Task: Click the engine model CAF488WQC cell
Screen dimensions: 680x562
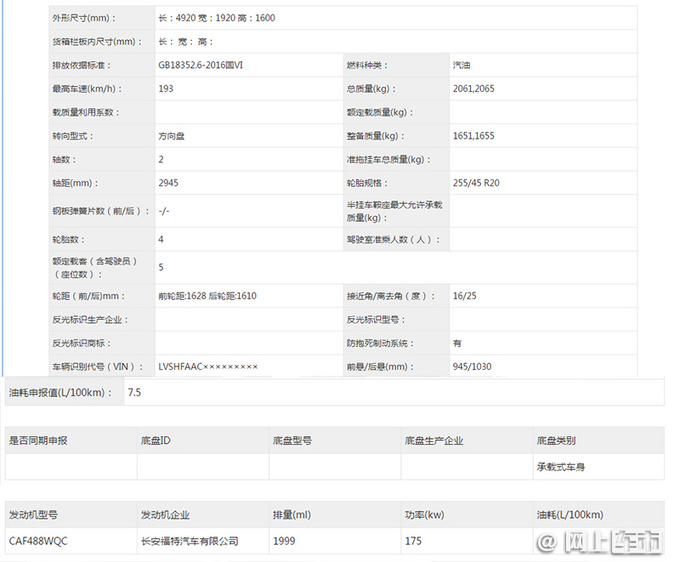Action: [x=39, y=541]
